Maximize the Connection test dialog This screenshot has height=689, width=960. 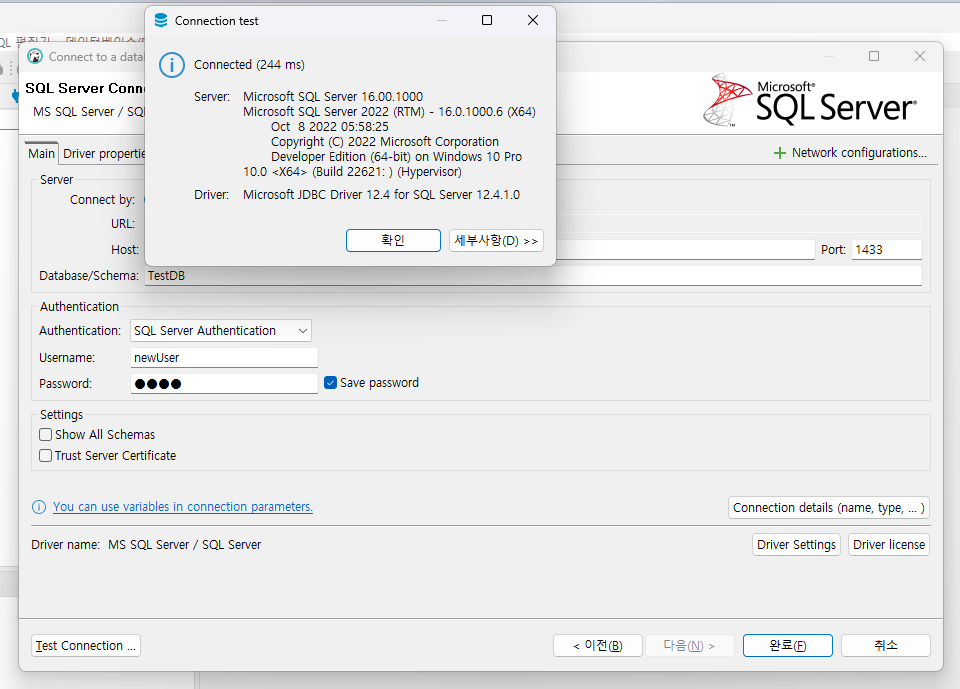click(487, 20)
